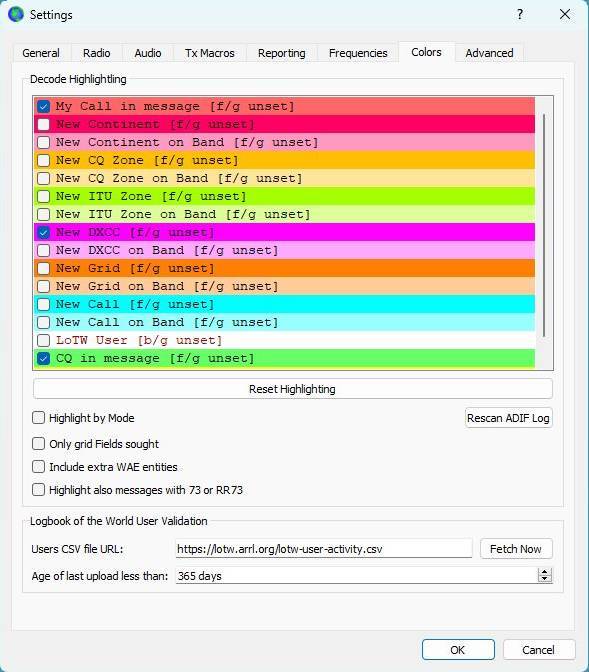
Task: Enable New Continent highlighting checkbox
Action: tap(43, 124)
